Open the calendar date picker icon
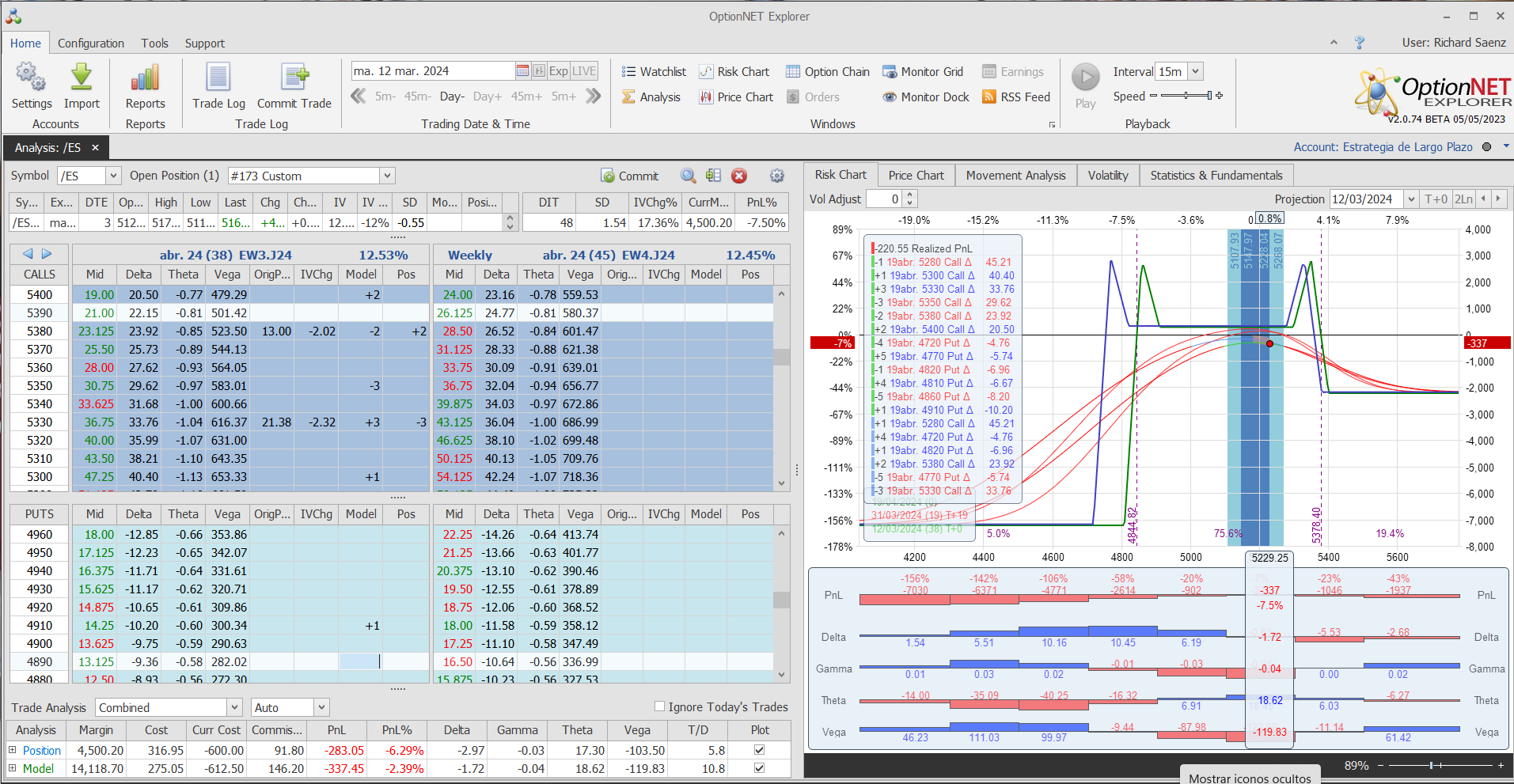 point(522,71)
